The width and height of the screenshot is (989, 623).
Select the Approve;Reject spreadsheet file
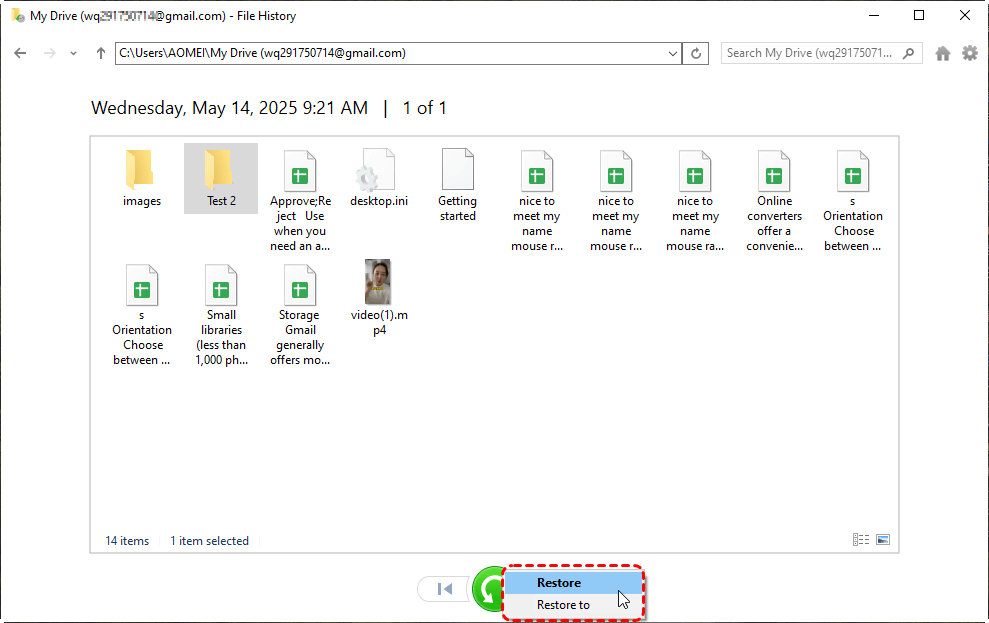300,201
